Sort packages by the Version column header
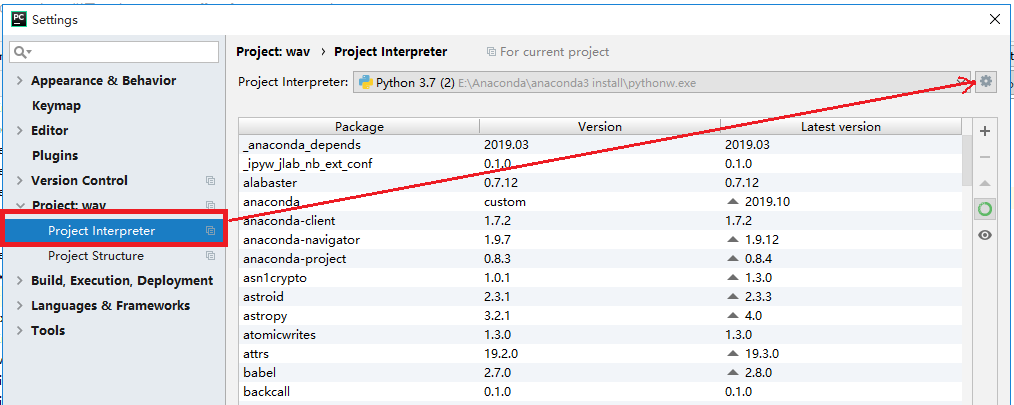 [599, 127]
